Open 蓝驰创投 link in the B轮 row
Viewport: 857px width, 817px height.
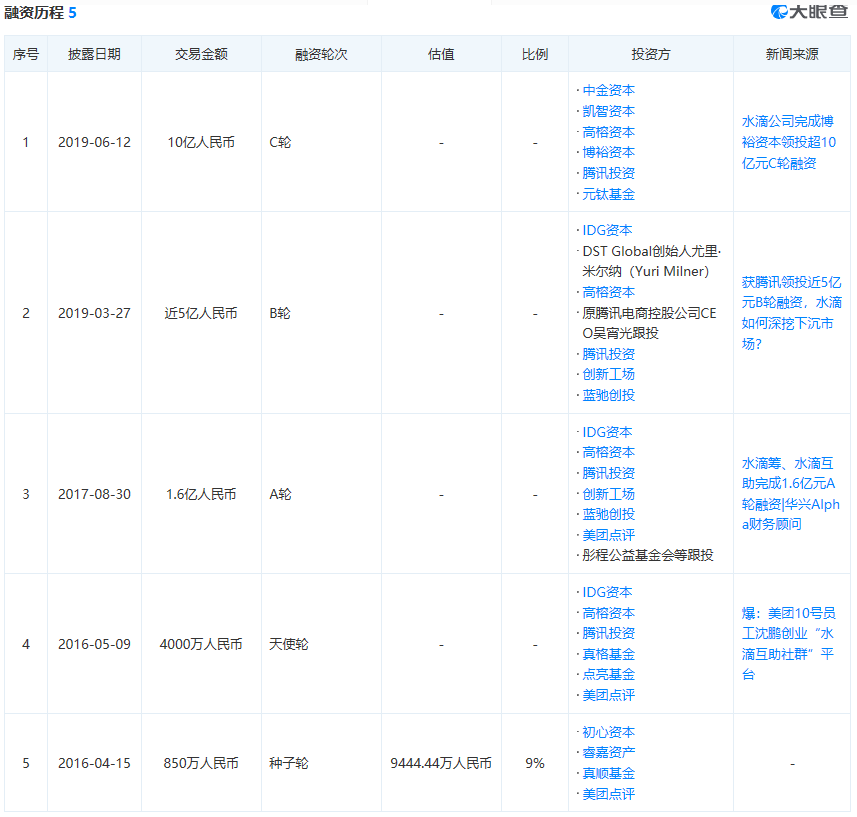point(608,395)
